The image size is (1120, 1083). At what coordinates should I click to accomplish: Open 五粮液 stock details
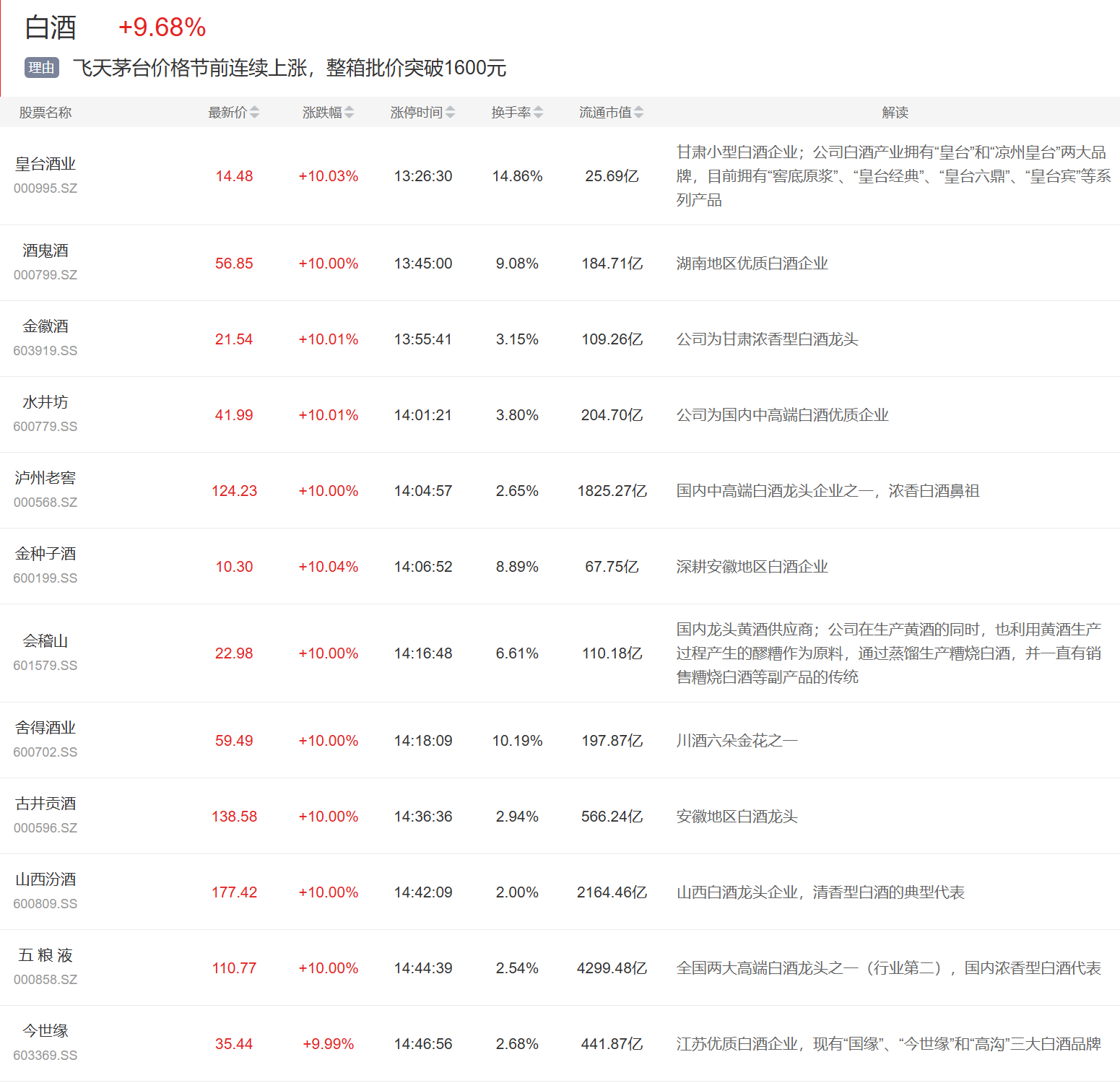coord(45,956)
